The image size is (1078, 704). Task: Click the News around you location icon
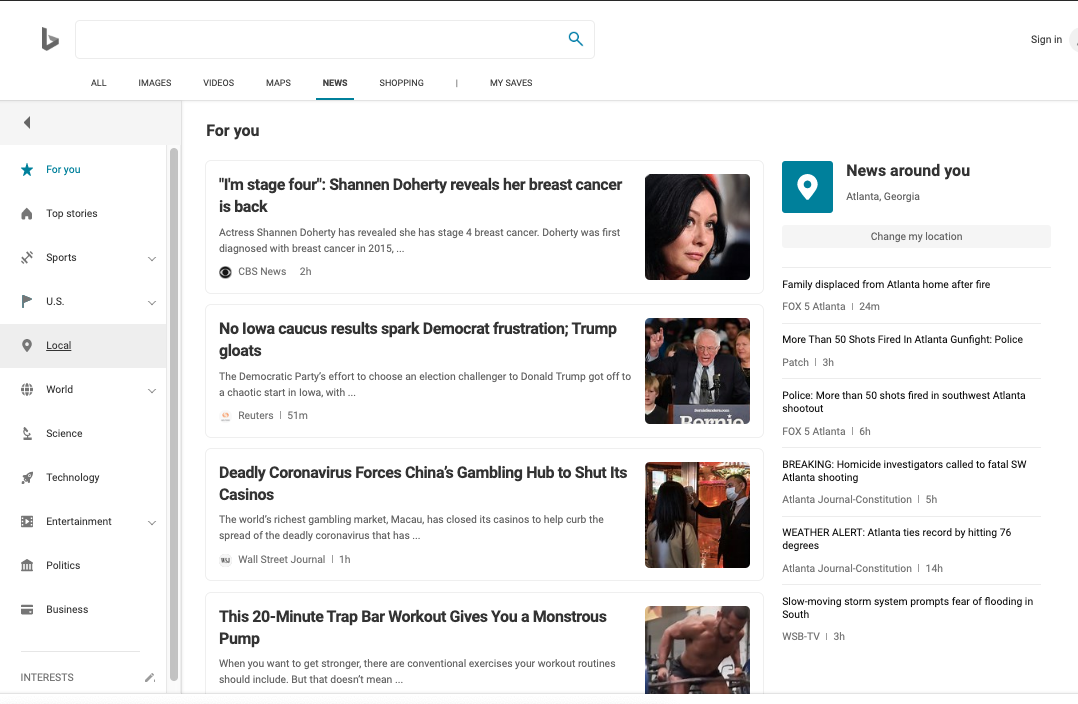807,187
